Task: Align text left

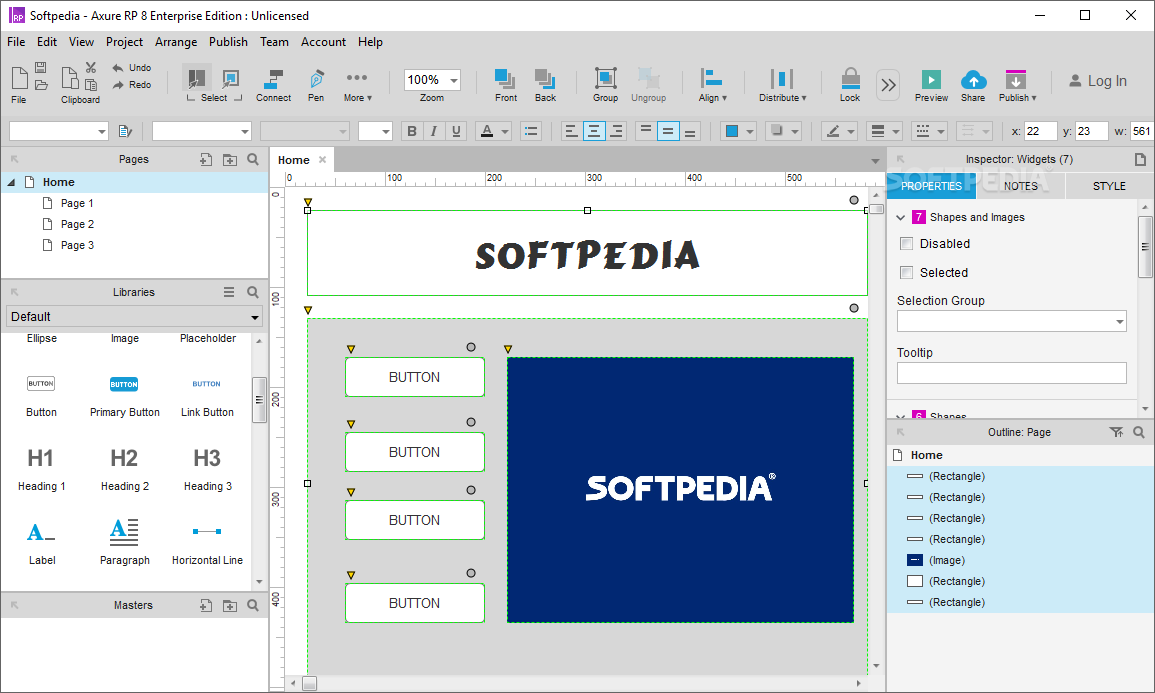Action: click(x=571, y=132)
